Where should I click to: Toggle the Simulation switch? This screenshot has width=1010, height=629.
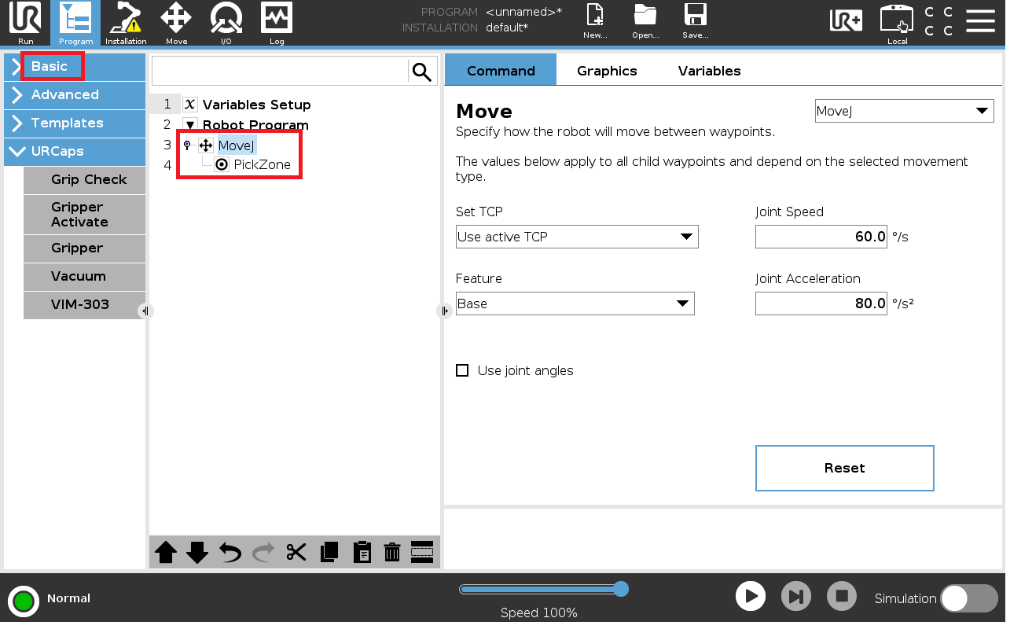point(969,599)
